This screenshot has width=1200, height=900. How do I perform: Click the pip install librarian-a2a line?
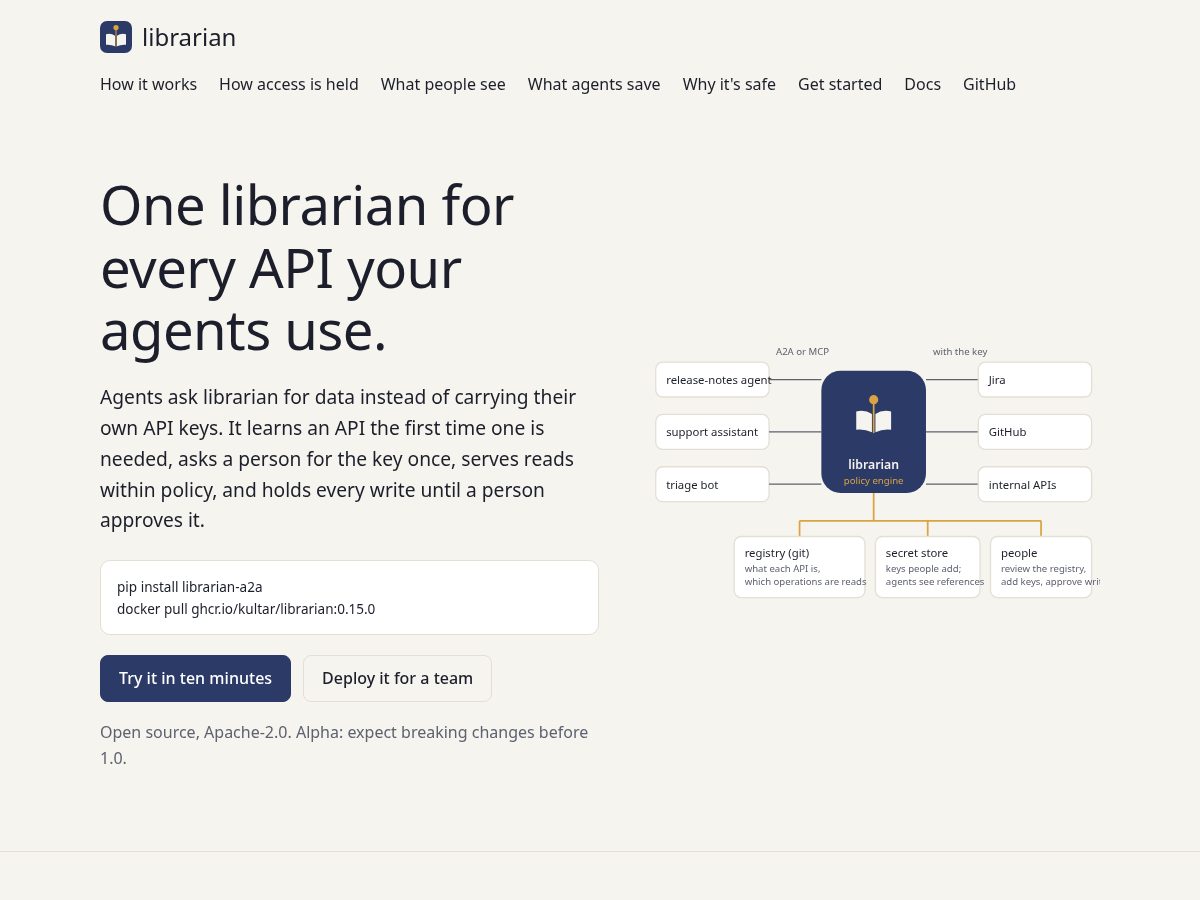tap(190, 587)
